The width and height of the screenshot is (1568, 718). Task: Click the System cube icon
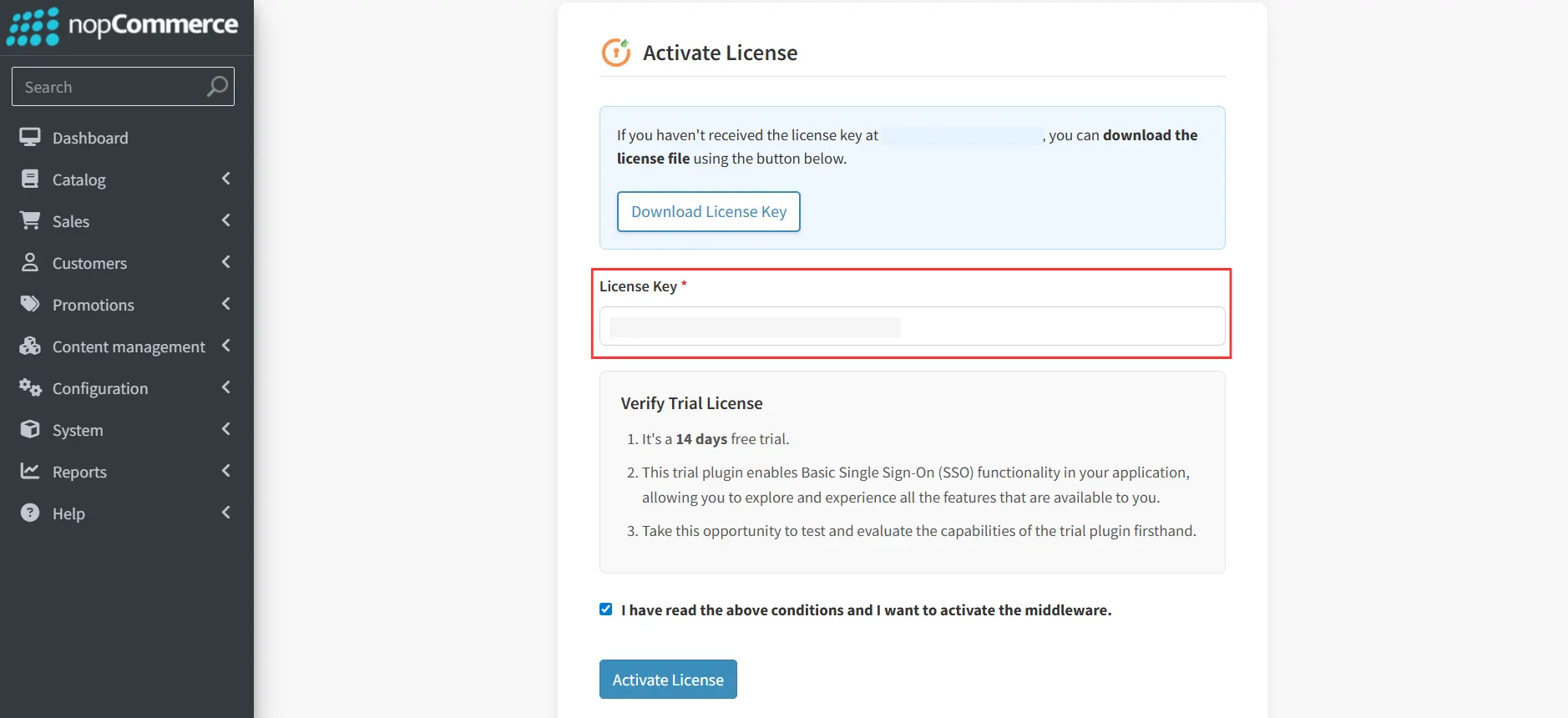point(30,429)
